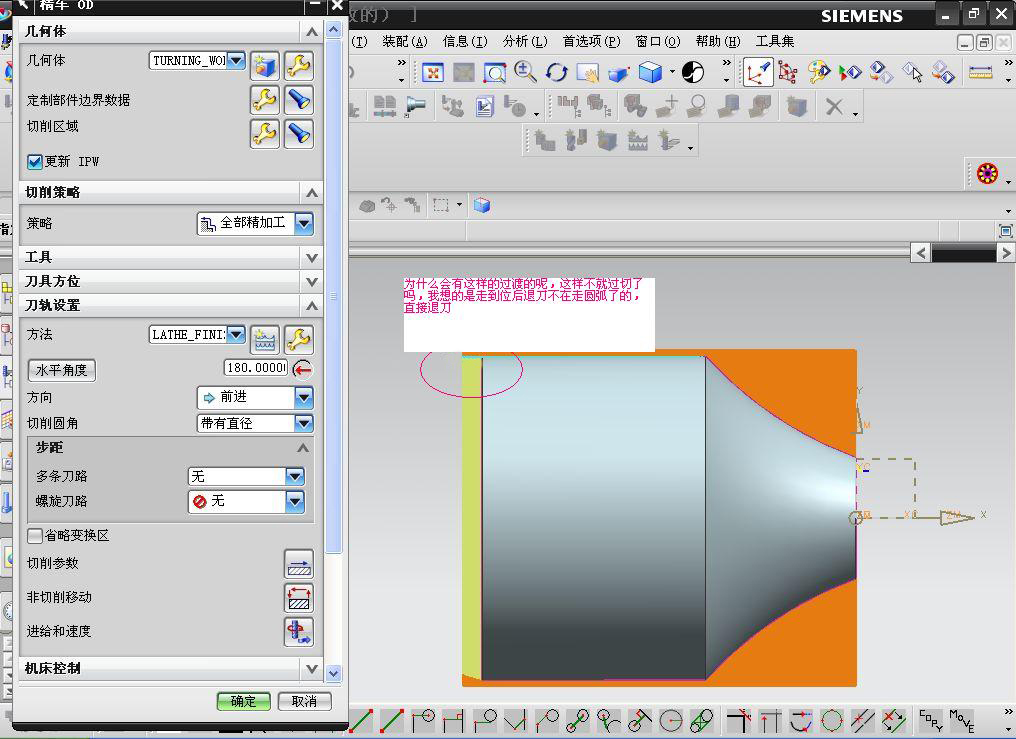The width and height of the screenshot is (1016, 739).
Task: Click the Fit view icon in toolbar
Action: point(432,73)
